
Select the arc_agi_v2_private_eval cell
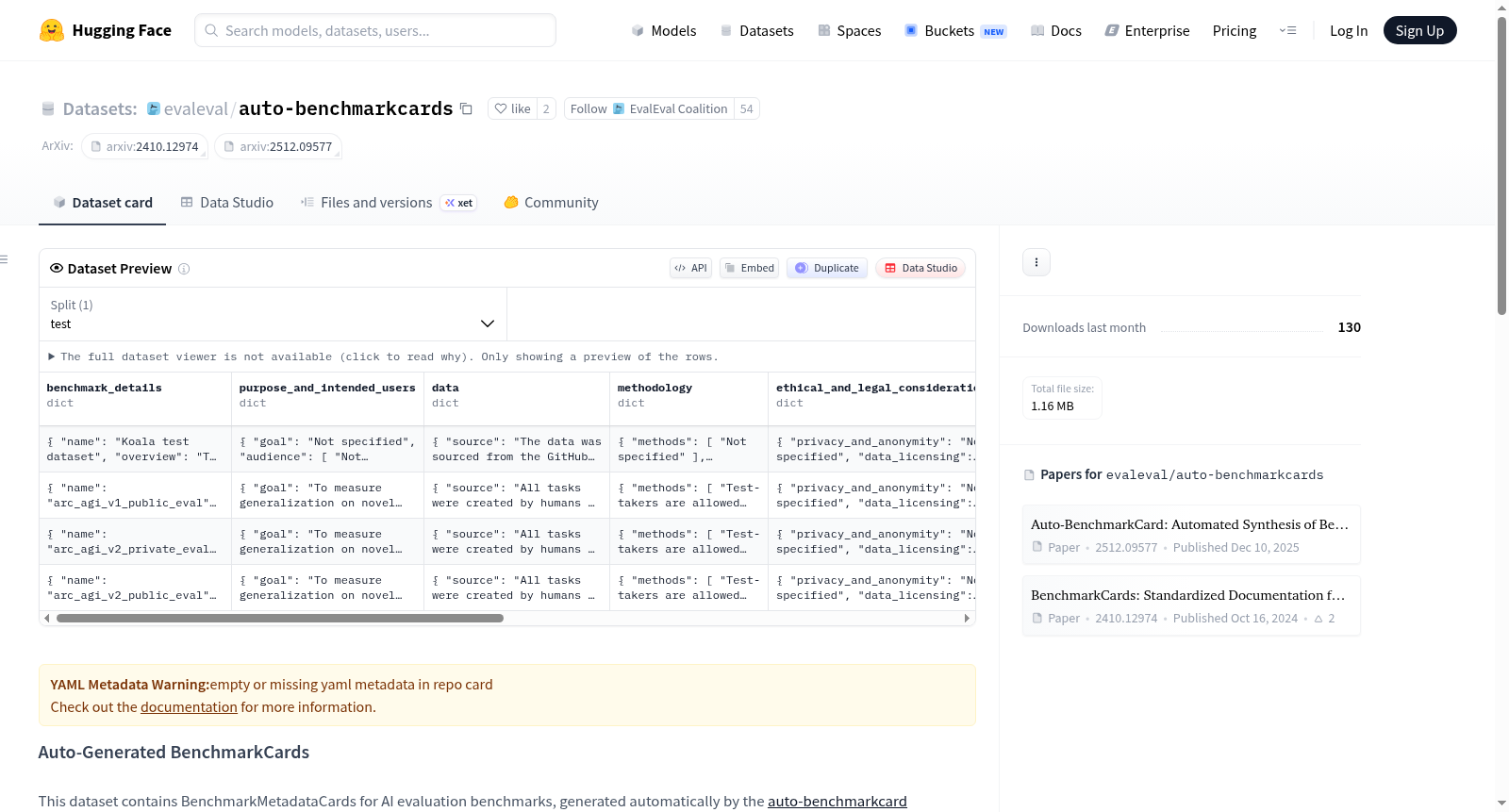pyautogui.click(x=136, y=541)
